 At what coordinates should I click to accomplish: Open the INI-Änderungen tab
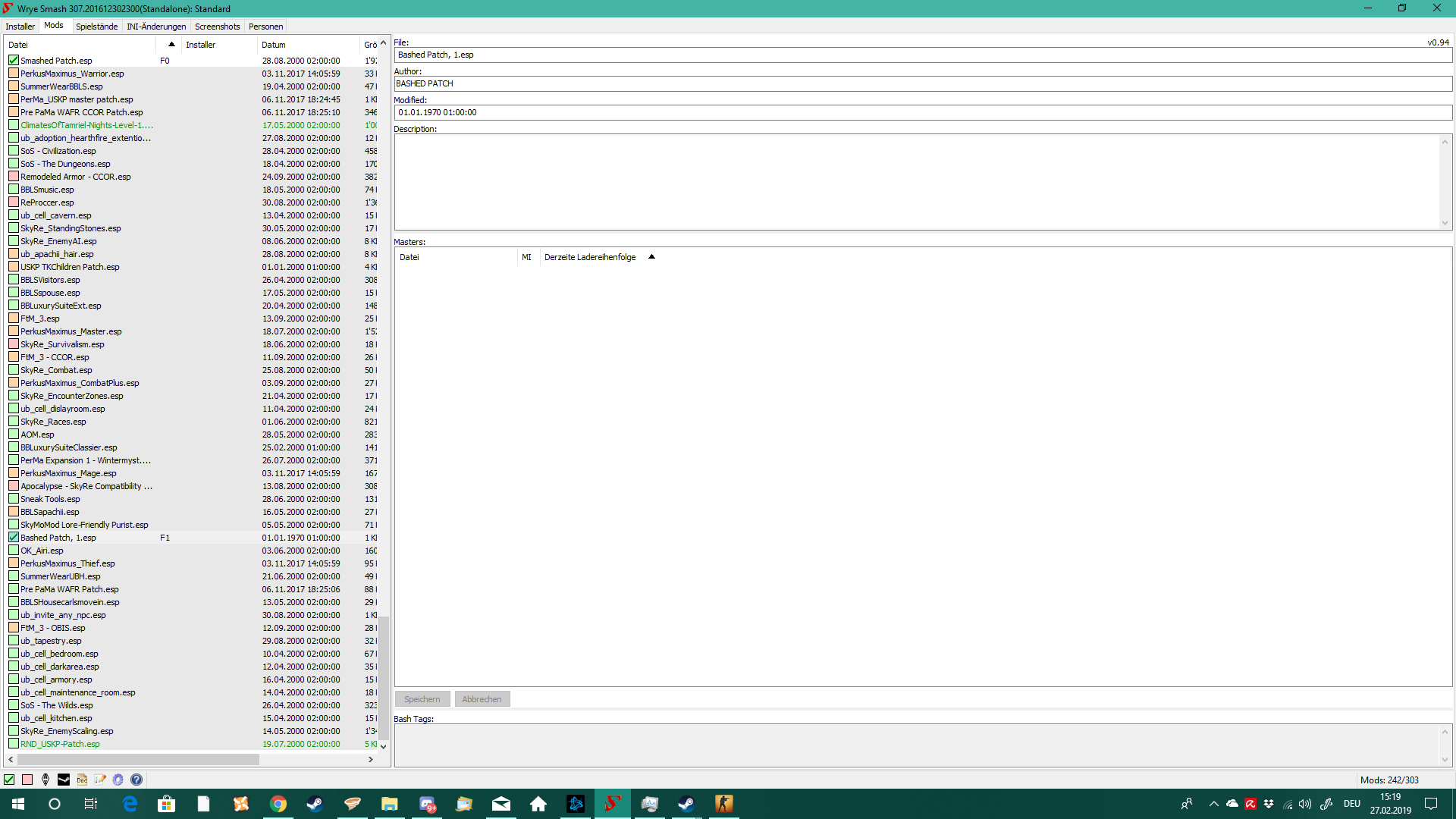156,27
